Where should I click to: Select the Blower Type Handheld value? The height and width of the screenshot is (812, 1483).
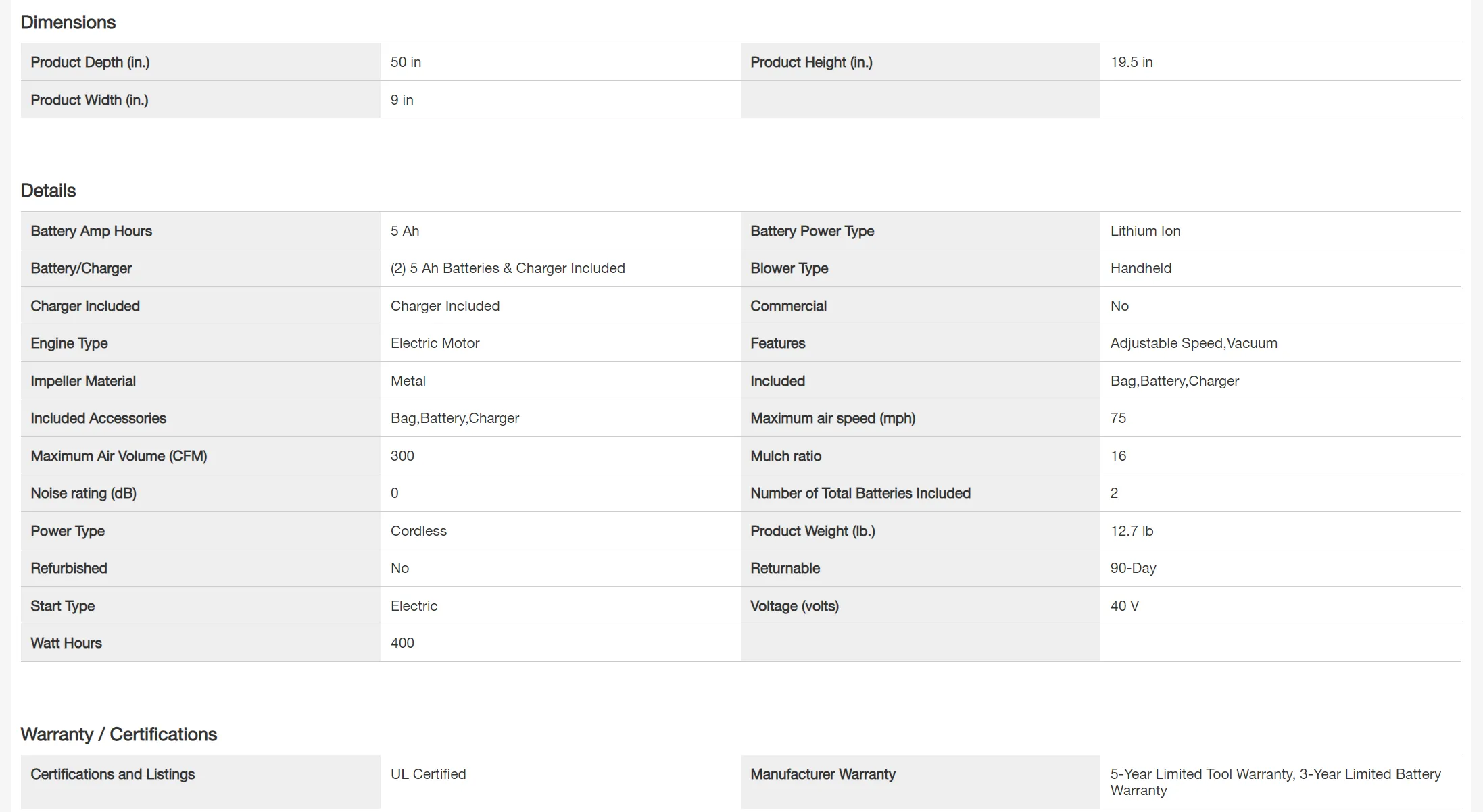click(1140, 268)
